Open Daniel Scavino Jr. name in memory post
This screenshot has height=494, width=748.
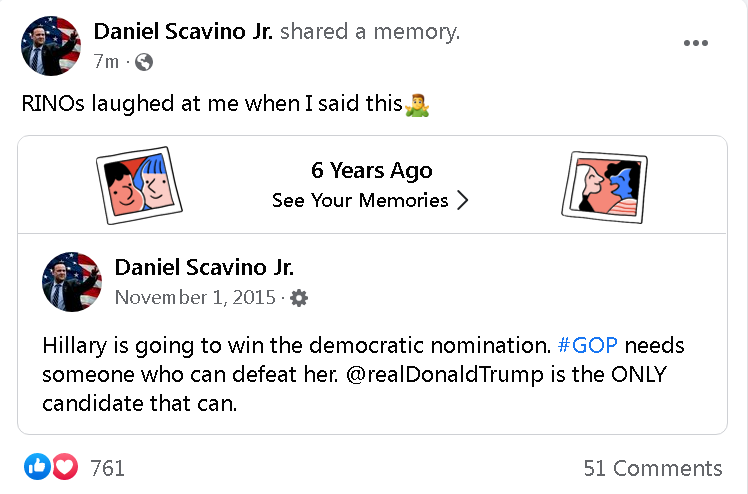point(204,268)
